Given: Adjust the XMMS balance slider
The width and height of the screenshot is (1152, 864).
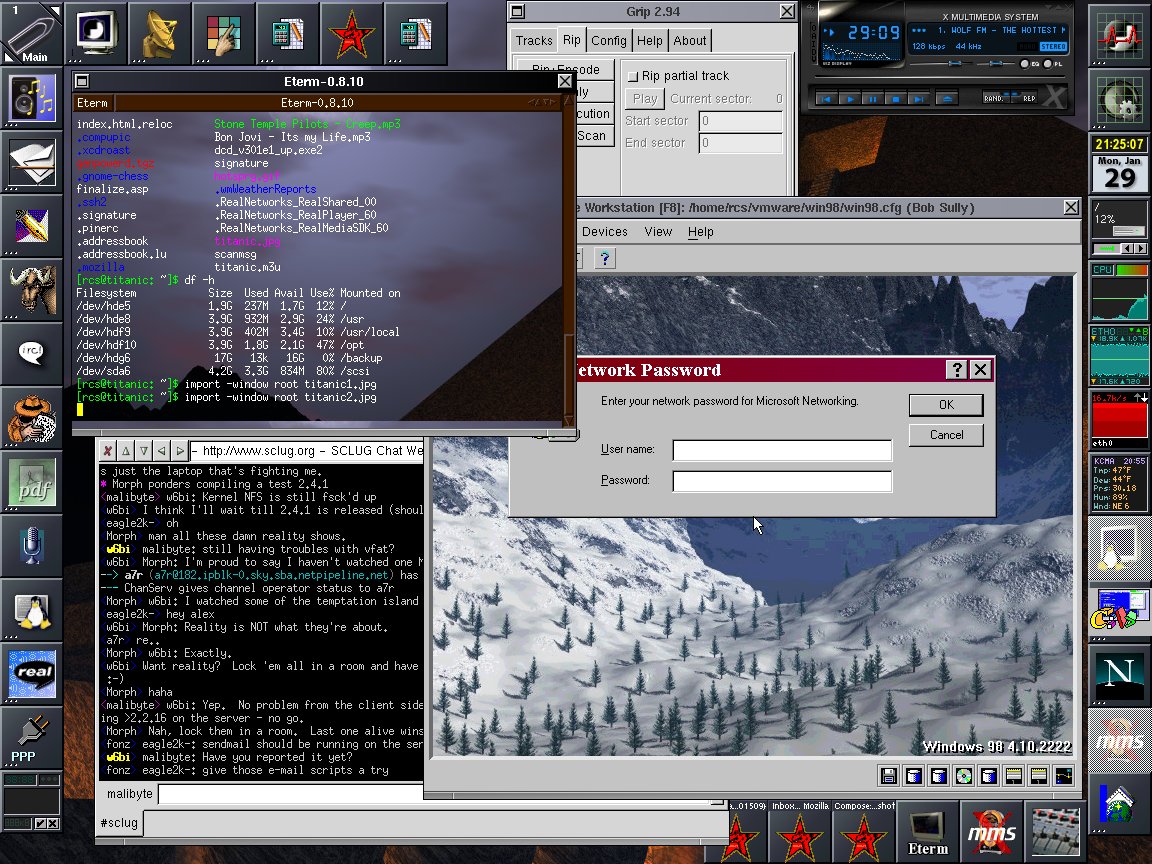Looking at the screenshot, I should [996, 64].
